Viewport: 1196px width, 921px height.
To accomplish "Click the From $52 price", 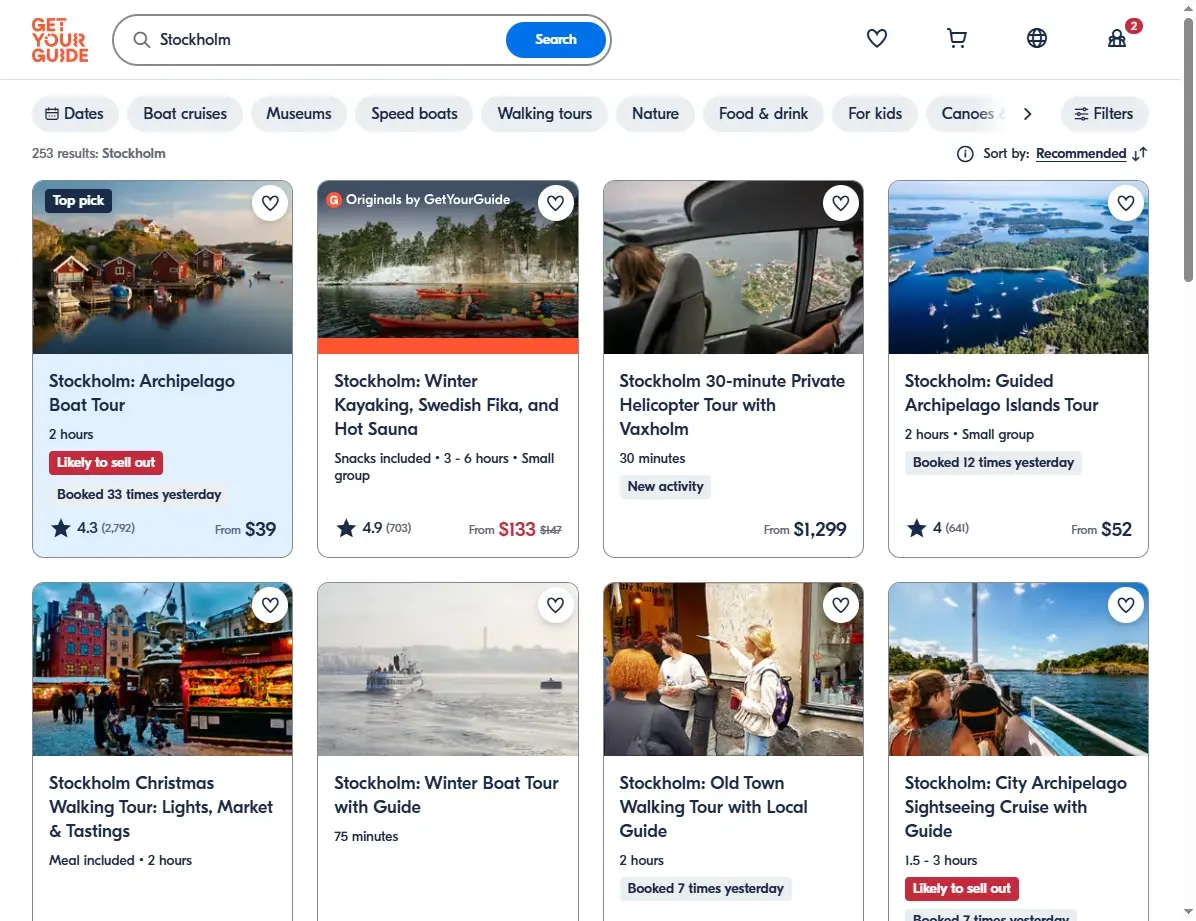I will tap(1101, 530).
